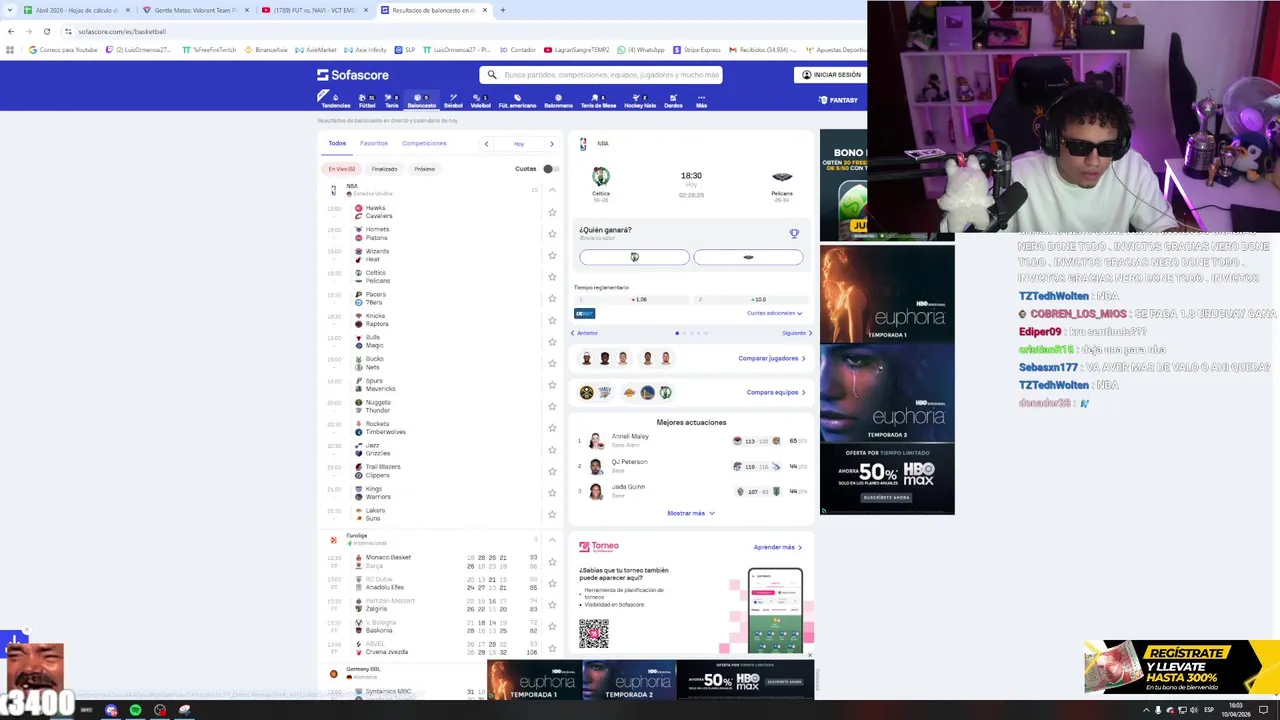Viewport: 1280px width, 720px height.
Task: Open the Voleibol sport category
Action: pyautogui.click(x=481, y=100)
